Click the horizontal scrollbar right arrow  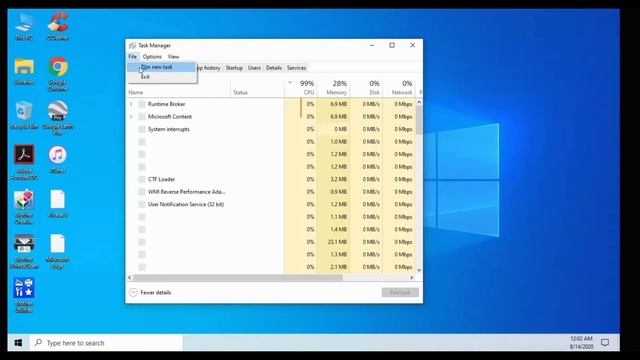pos(411,278)
